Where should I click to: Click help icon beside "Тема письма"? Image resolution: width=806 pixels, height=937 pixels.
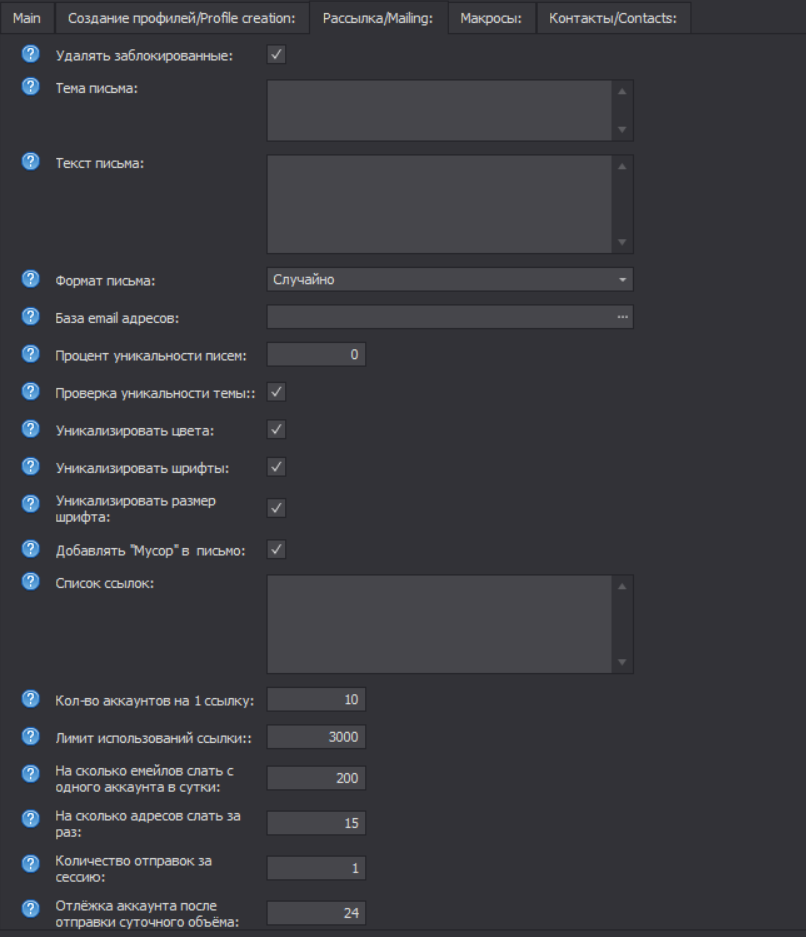coord(30,86)
